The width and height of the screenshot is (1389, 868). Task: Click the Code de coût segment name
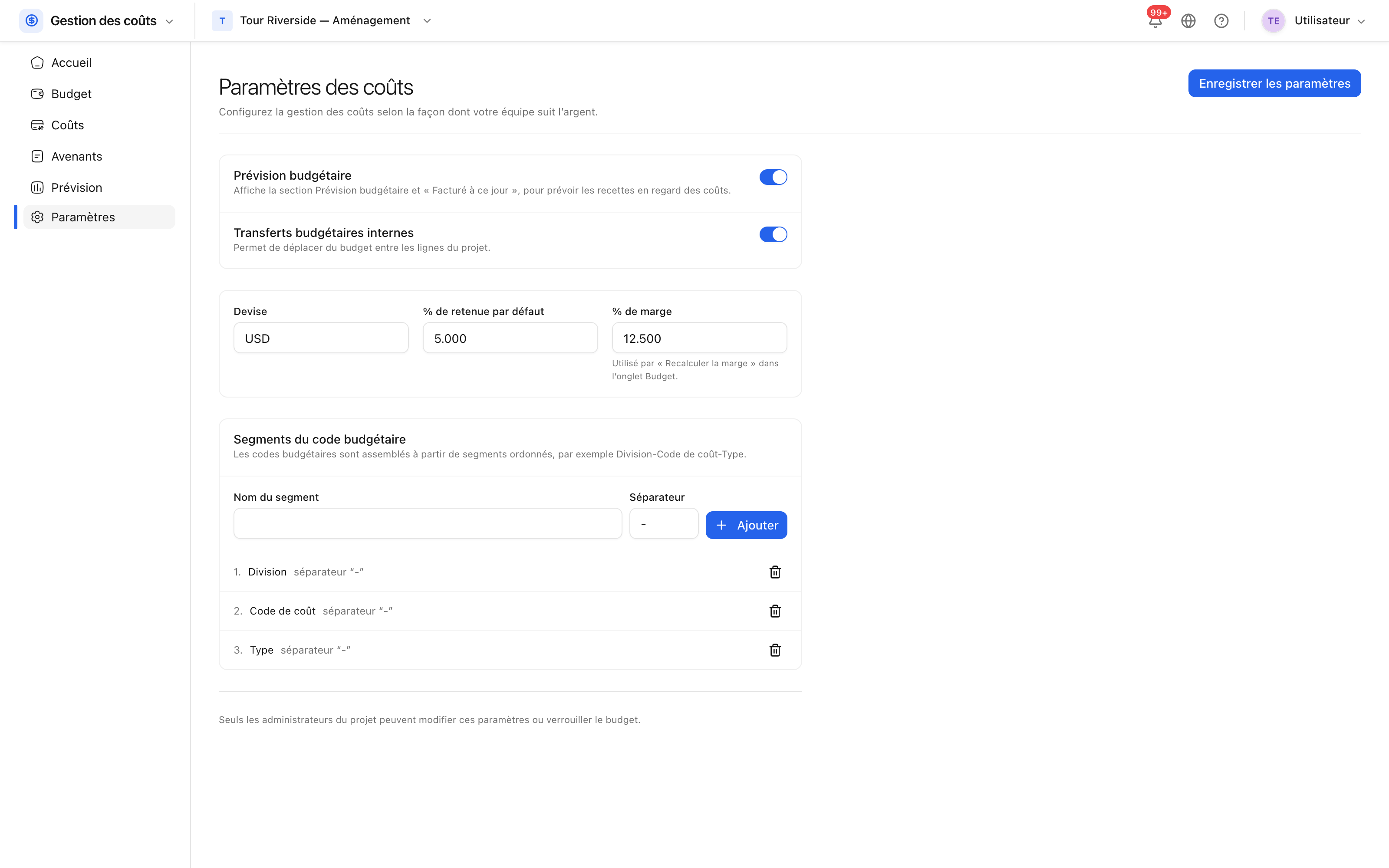[283, 611]
